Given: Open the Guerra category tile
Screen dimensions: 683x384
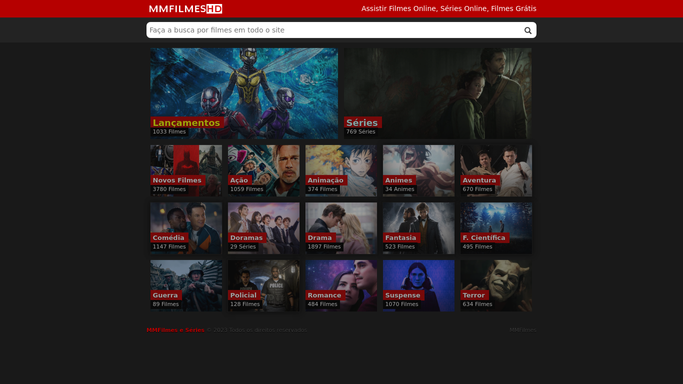Looking at the screenshot, I should pos(186,286).
